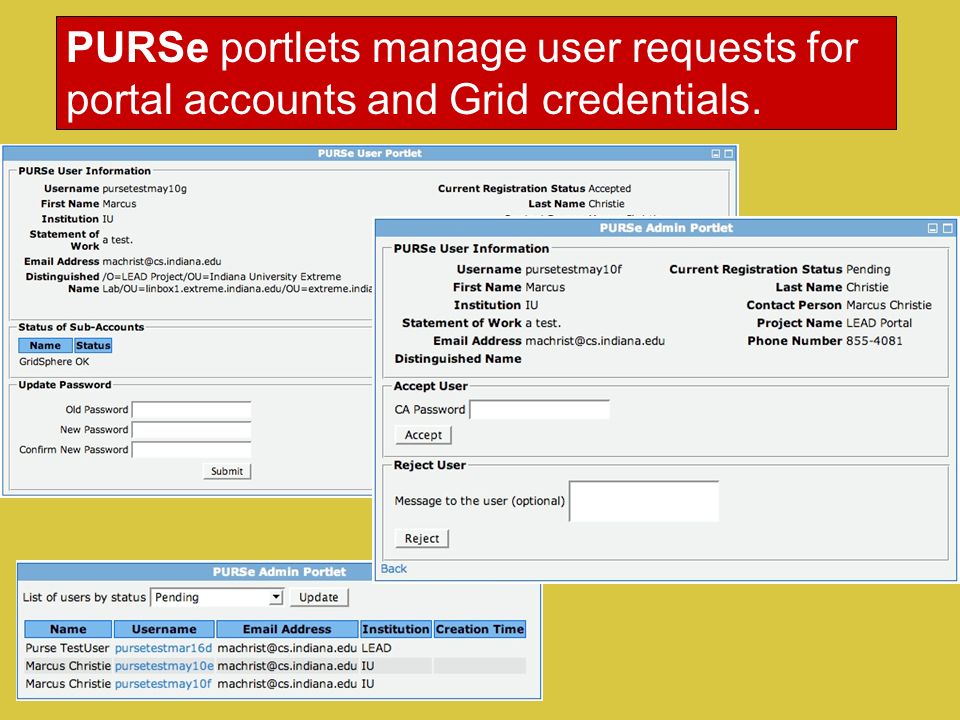This screenshot has height=720, width=960.
Task: Click the Reject button under Reject User
Action: (x=422, y=539)
